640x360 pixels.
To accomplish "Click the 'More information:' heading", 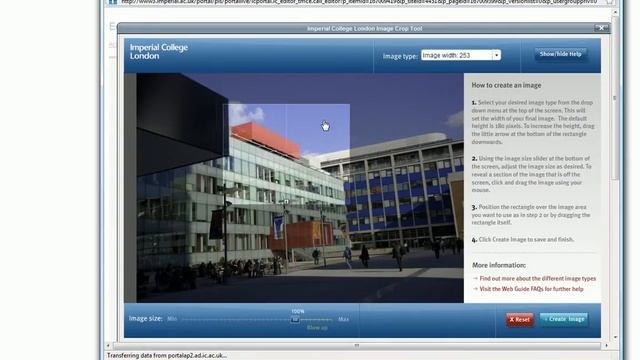I will click(x=499, y=265).
